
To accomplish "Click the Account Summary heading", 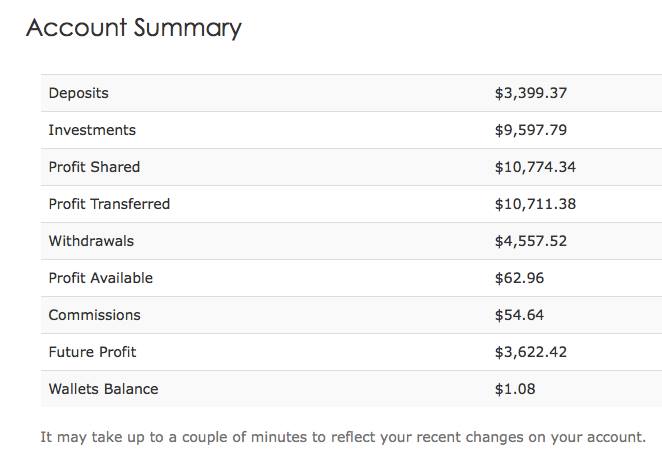I will 134,28.
